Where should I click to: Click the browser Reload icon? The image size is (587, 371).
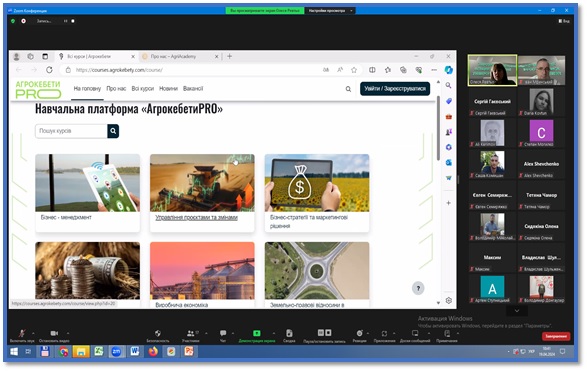pos(49,70)
